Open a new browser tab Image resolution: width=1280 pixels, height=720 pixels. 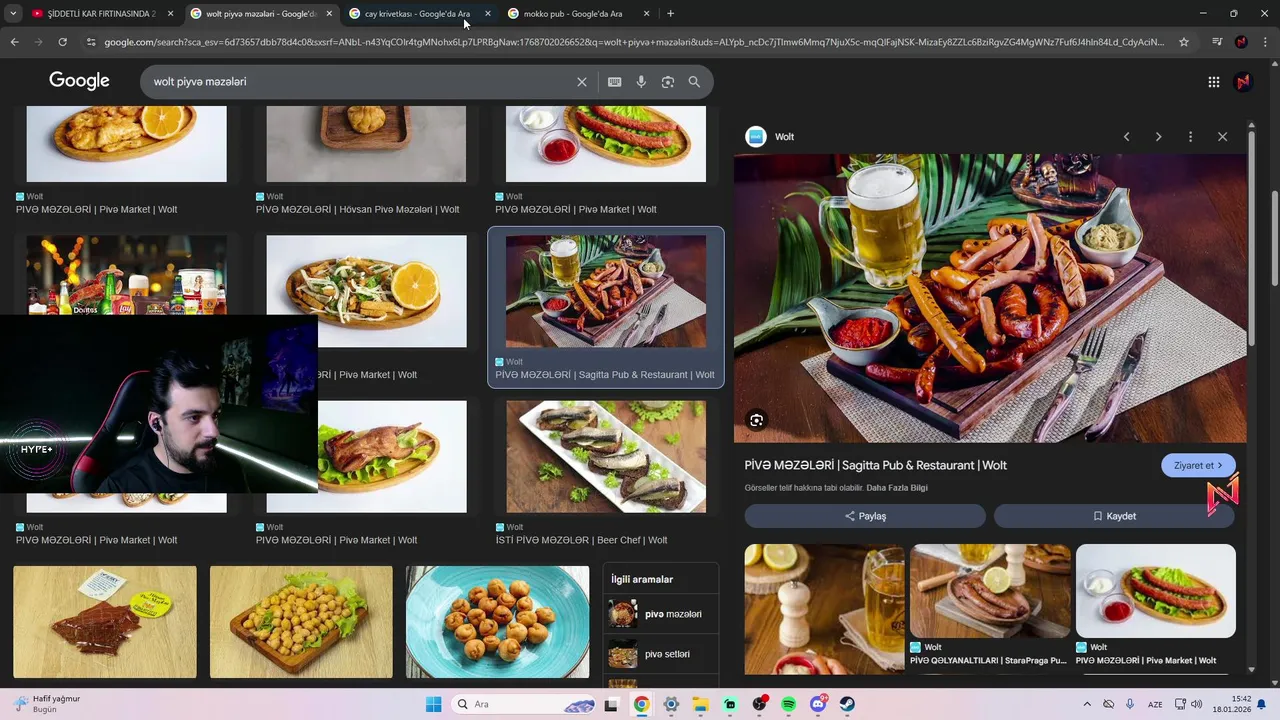pyautogui.click(x=670, y=14)
